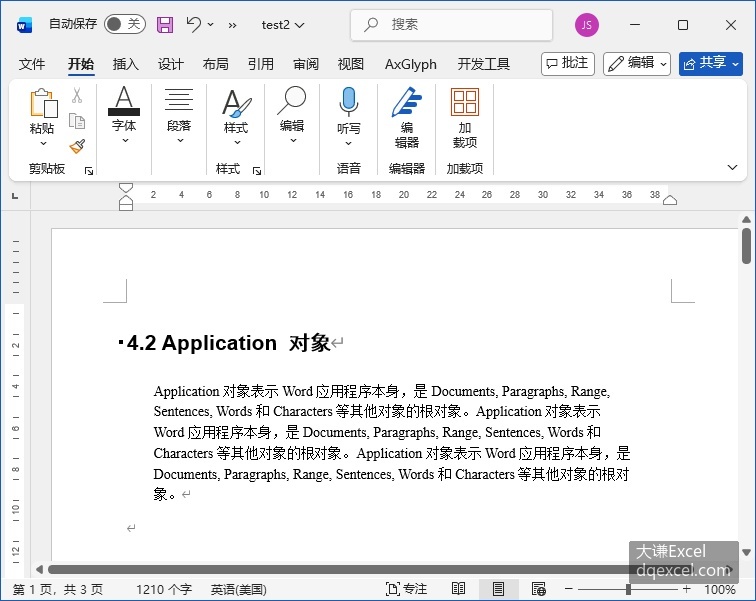Click the 1210 个字 word count
The image size is (756, 601).
164,589
